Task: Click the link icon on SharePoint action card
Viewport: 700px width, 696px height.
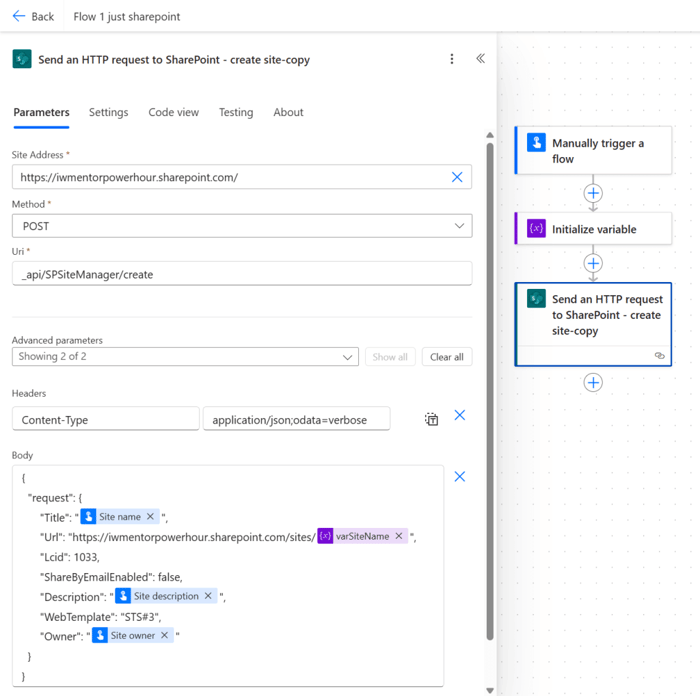Action: click(x=659, y=355)
